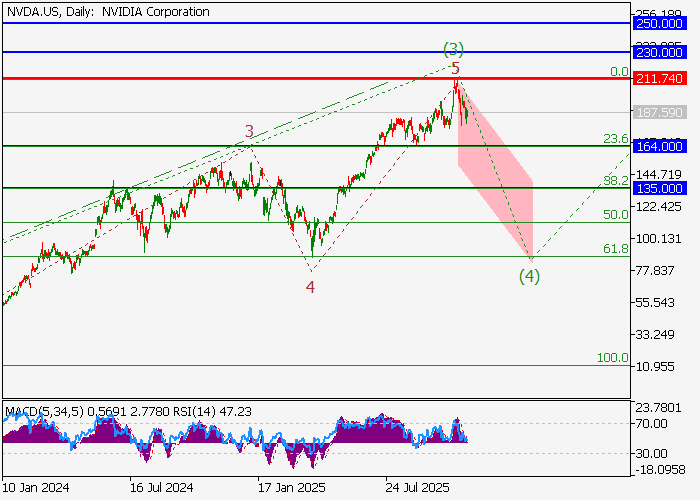
Task: Click the 23.6 Fibonacci level label
Action: click(x=614, y=139)
